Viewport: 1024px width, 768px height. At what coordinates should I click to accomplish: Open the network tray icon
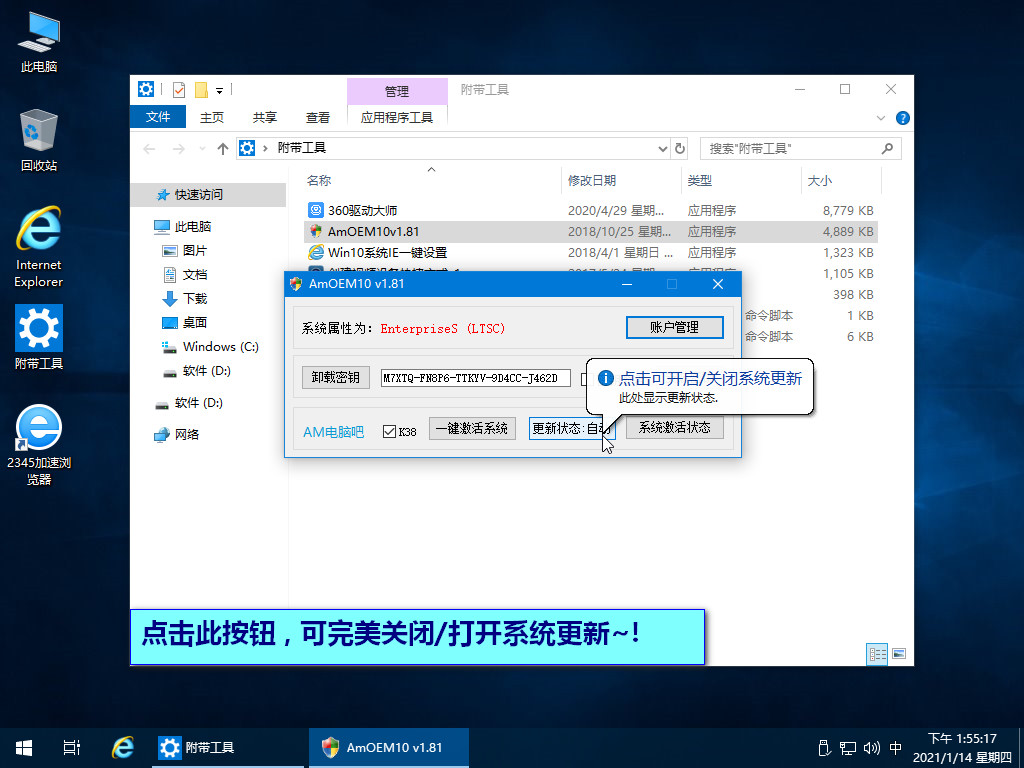pyautogui.click(x=848, y=748)
